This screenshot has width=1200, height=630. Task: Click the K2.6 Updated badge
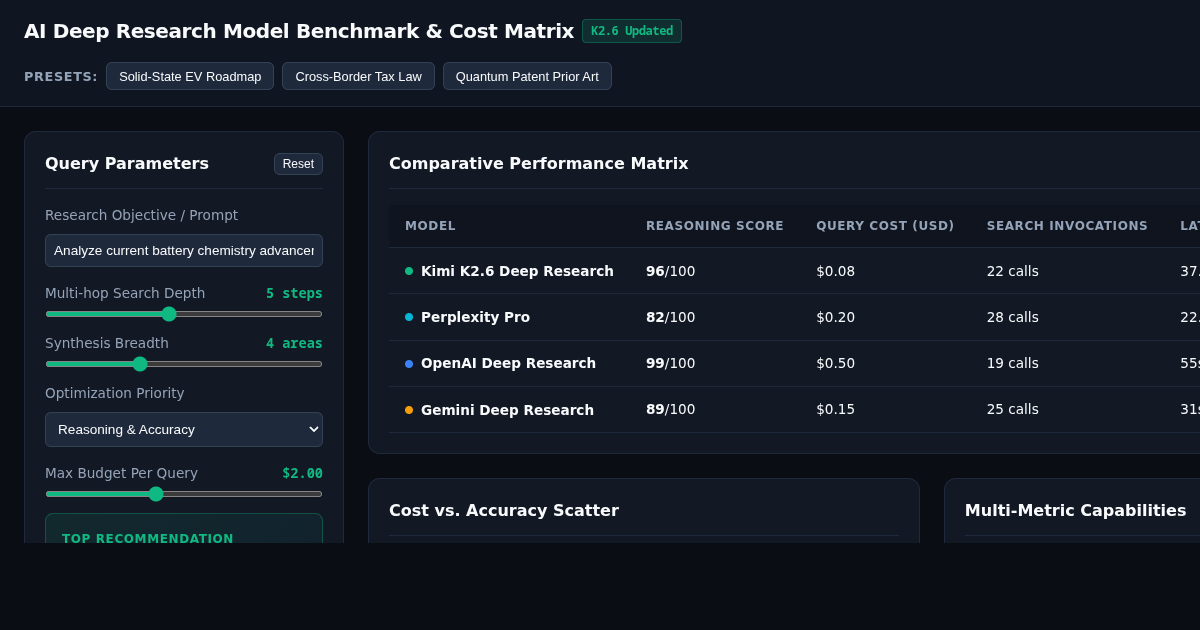[632, 31]
